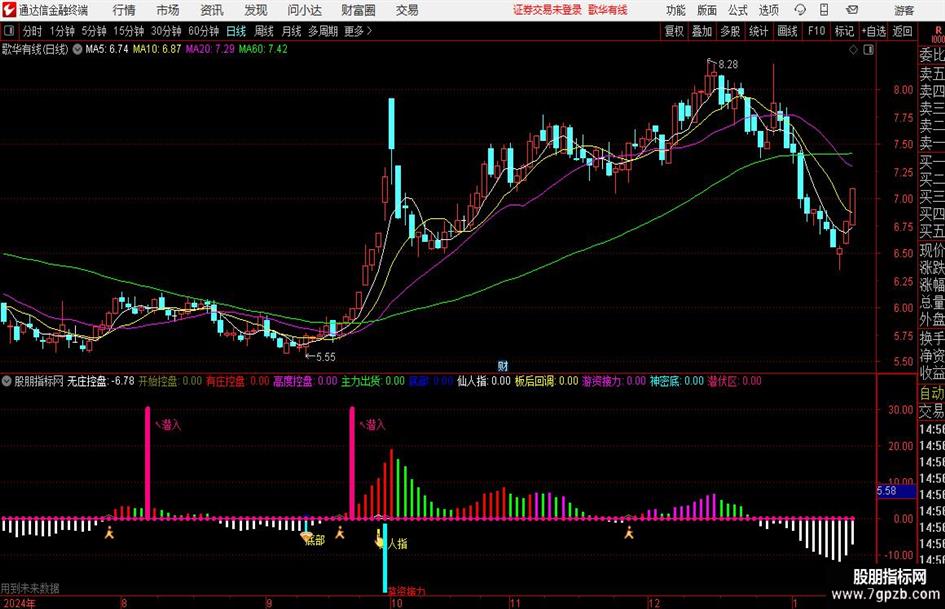Click the 画线 drawing toolbar button
The height and width of the screenshot is (609, 945).
[x=788, y=31]
